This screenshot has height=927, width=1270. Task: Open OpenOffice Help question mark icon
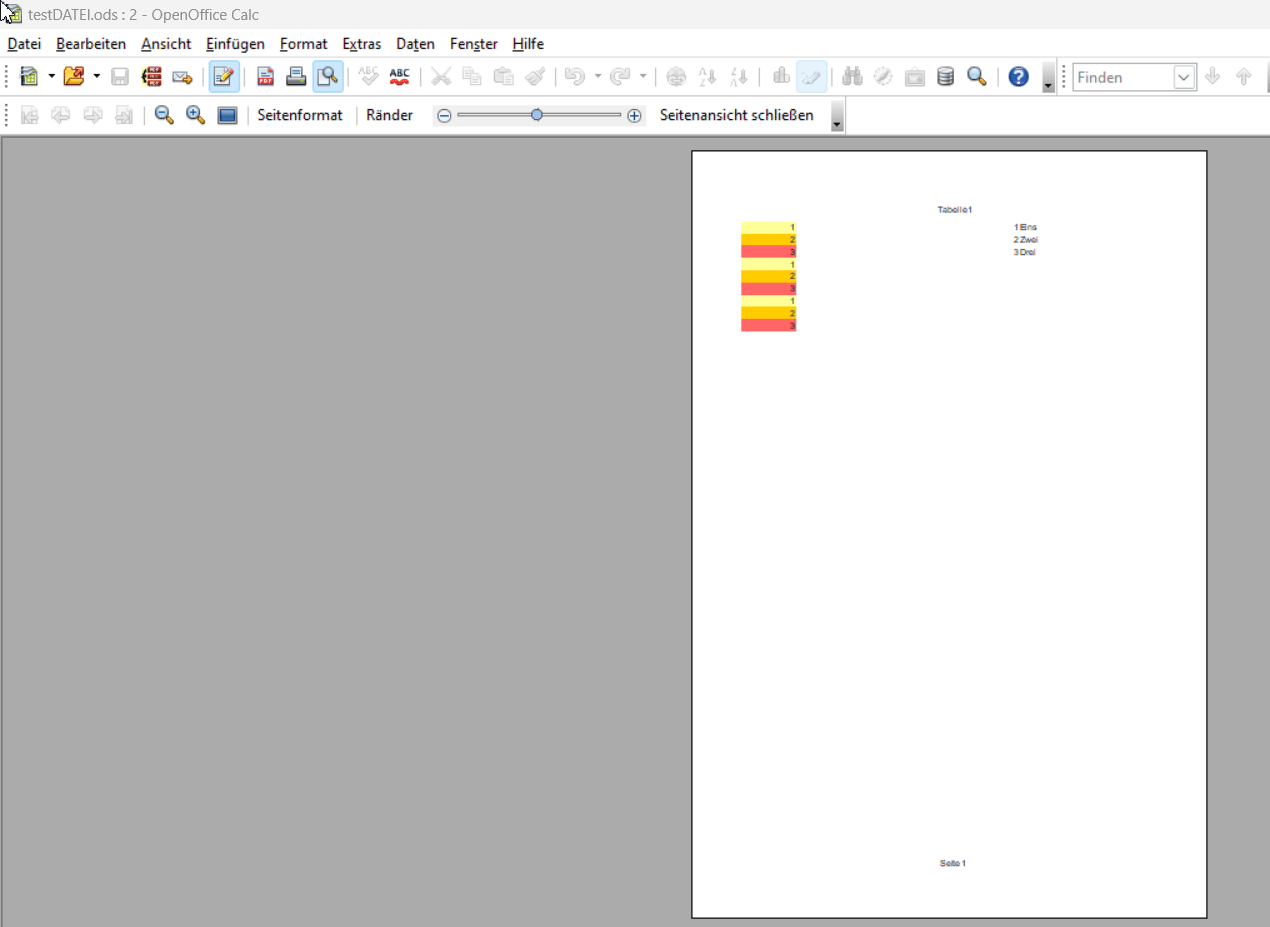tap(1019, 77)
